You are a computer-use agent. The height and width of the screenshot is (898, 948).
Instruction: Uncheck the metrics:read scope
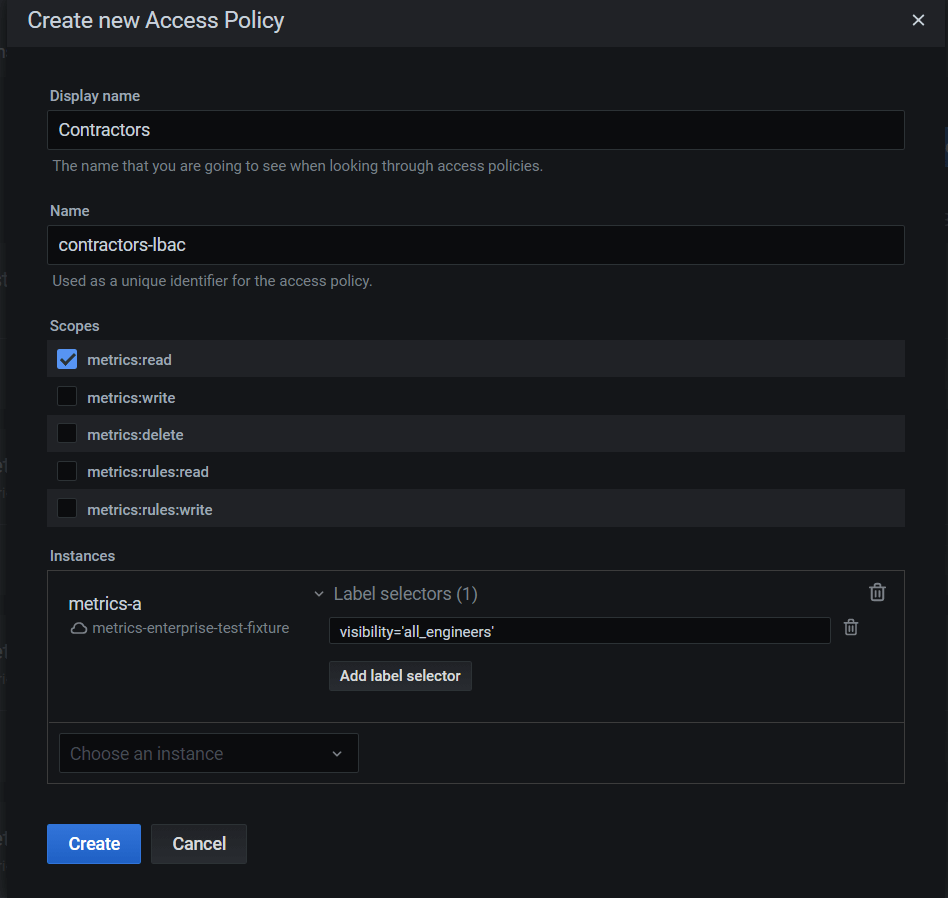[x=67, y=359]
